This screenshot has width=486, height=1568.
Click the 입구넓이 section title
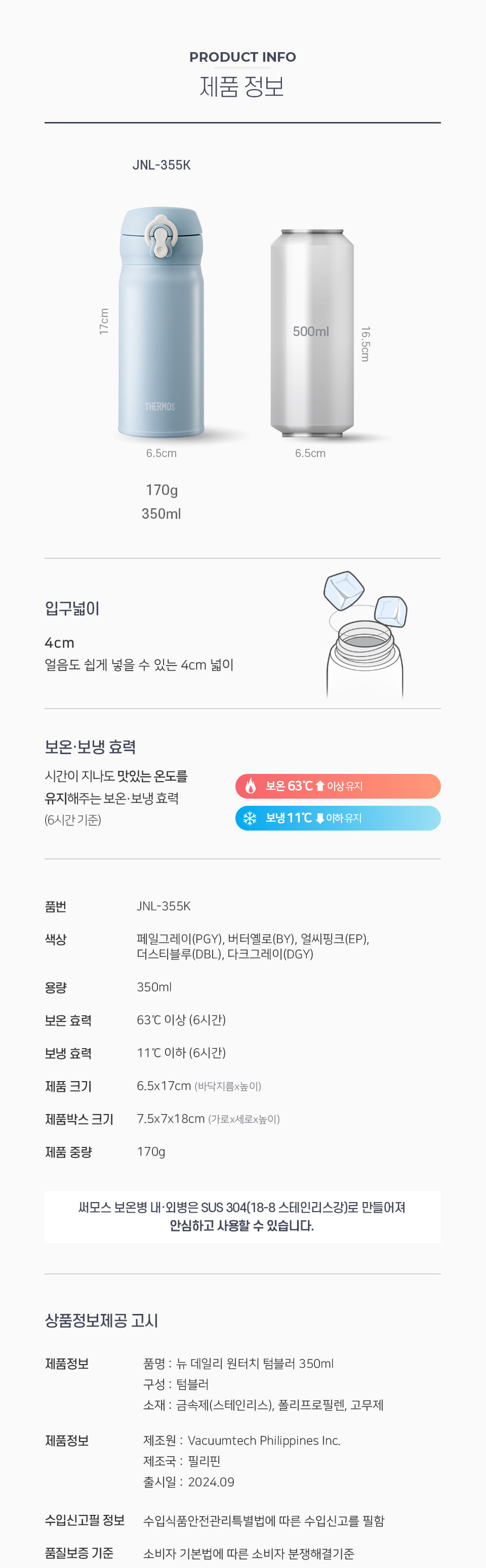[x=72, y=608]
